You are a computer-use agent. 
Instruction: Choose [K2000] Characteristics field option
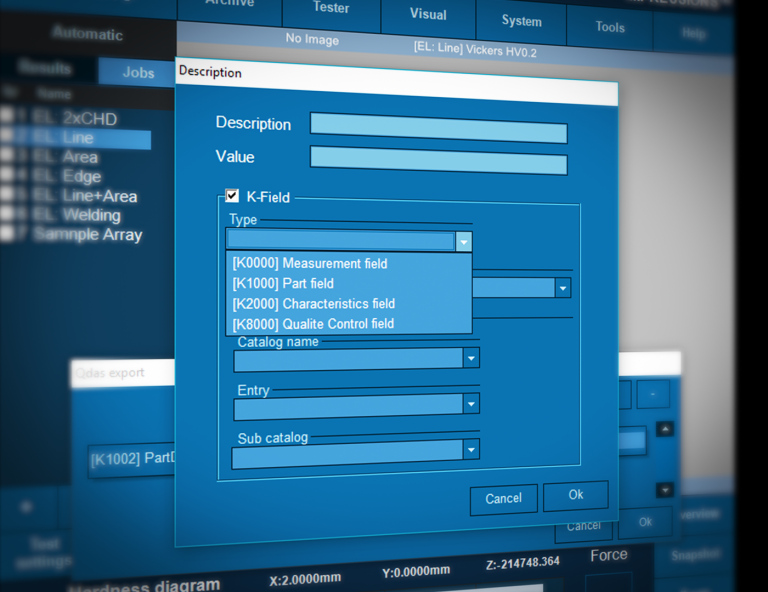coord(313,304)
